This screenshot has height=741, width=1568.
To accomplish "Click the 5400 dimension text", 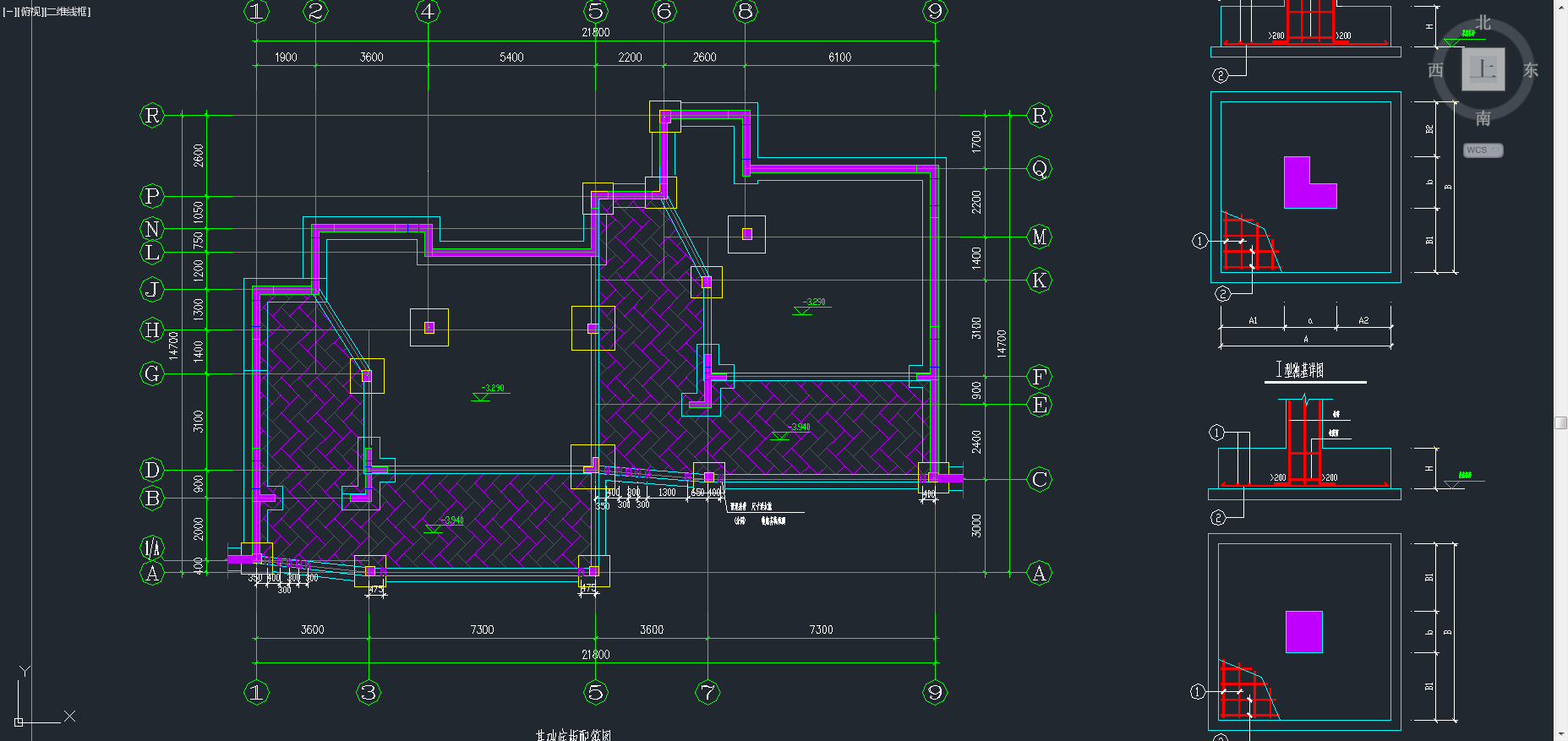I will tap(511, 57).
